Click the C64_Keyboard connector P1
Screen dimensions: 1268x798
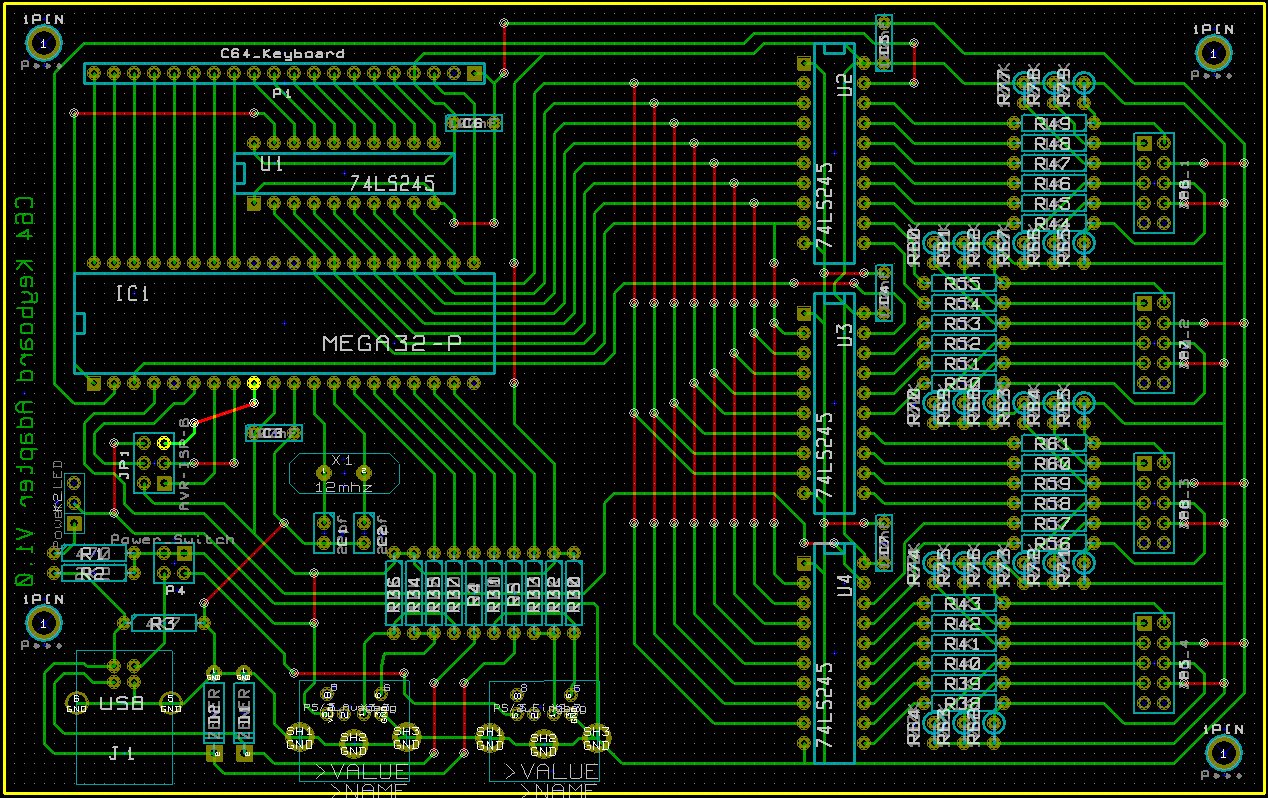point(283,73)
